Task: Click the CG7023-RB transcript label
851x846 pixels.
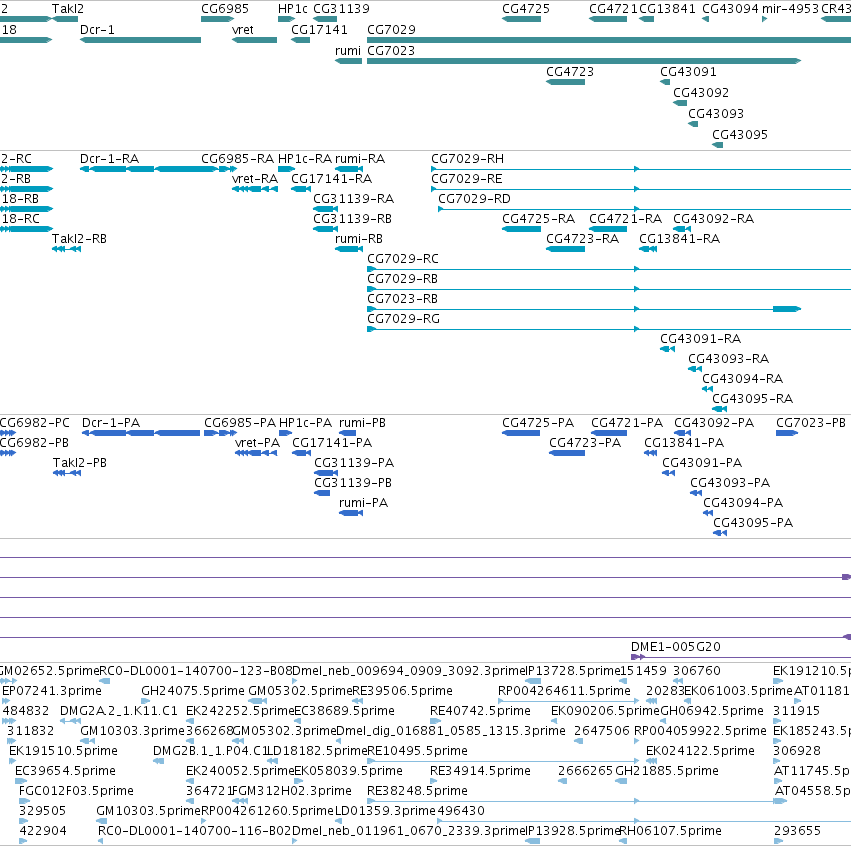Action: click(402, 299)
